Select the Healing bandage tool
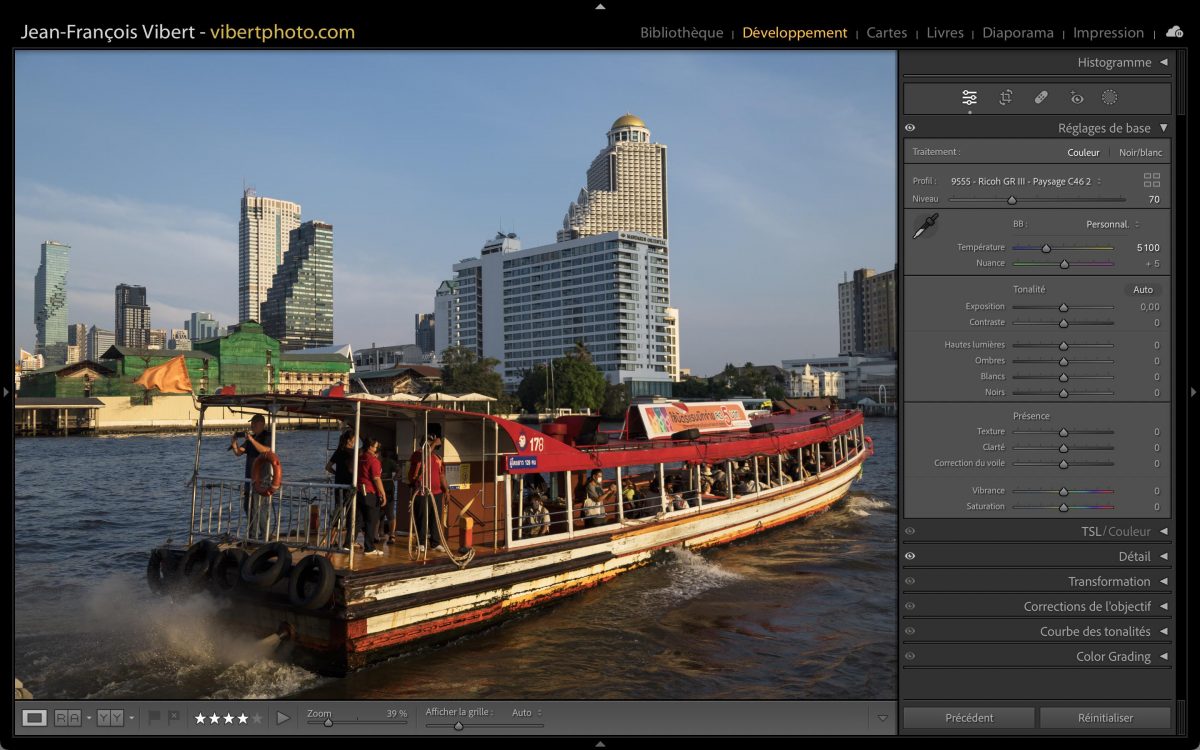Image resolution: width=1200 pixels, height=750 pixels. (x=1041, y=98)
